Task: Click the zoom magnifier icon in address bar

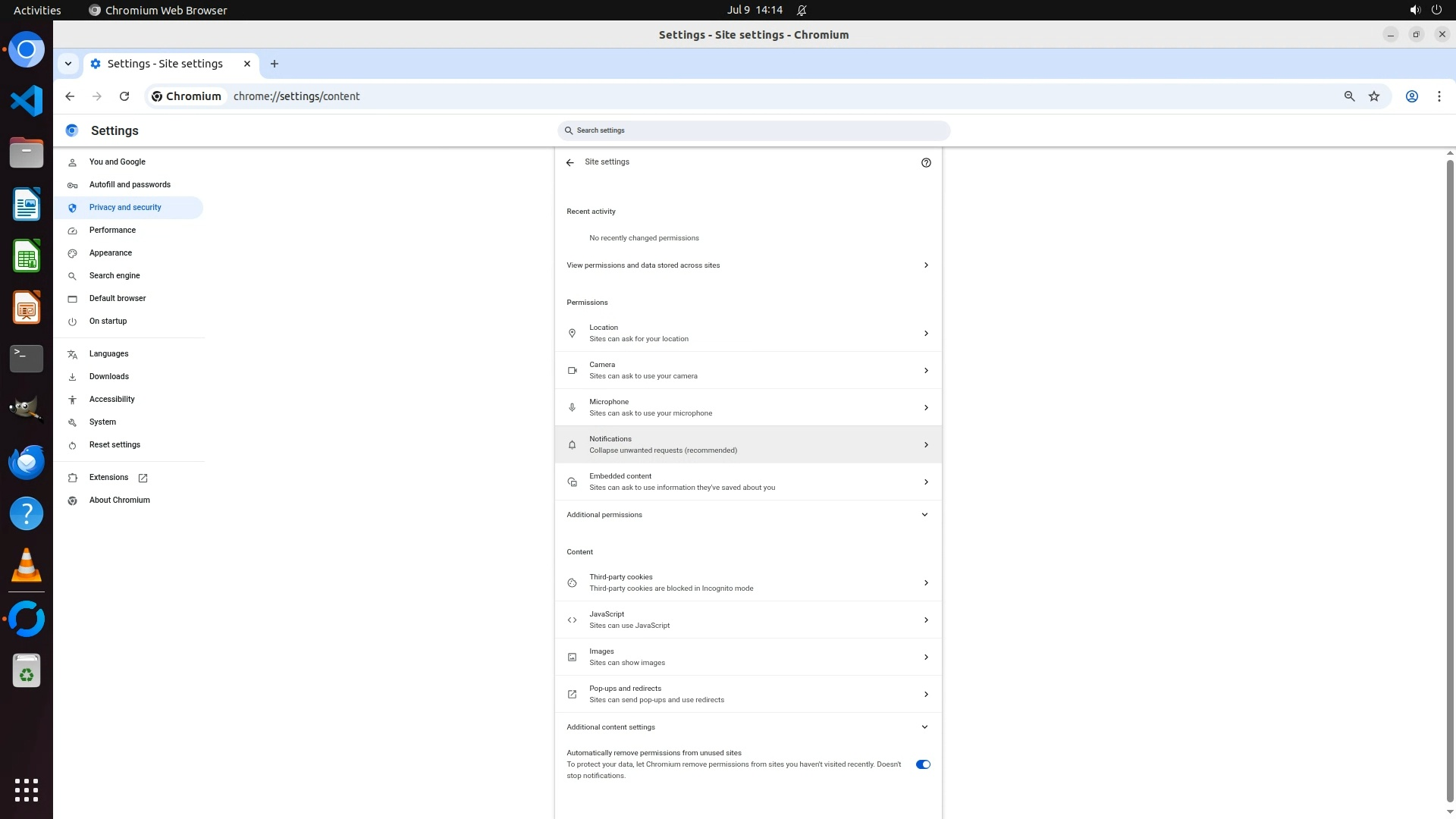Action: [x=1349, y=96]
